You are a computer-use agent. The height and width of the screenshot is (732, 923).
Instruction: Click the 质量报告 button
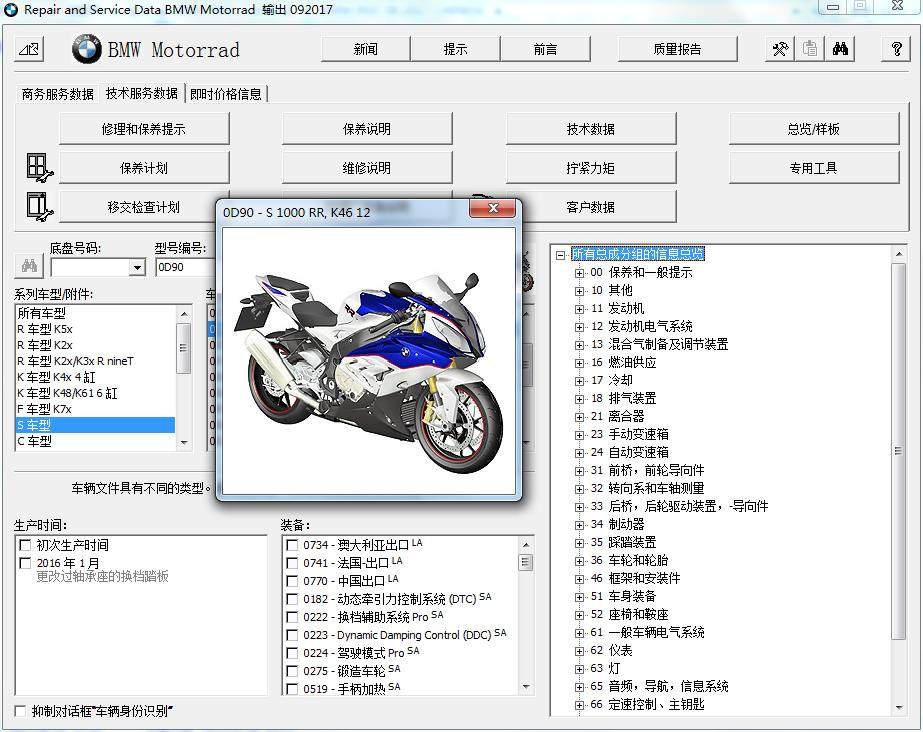pos(678,49)
